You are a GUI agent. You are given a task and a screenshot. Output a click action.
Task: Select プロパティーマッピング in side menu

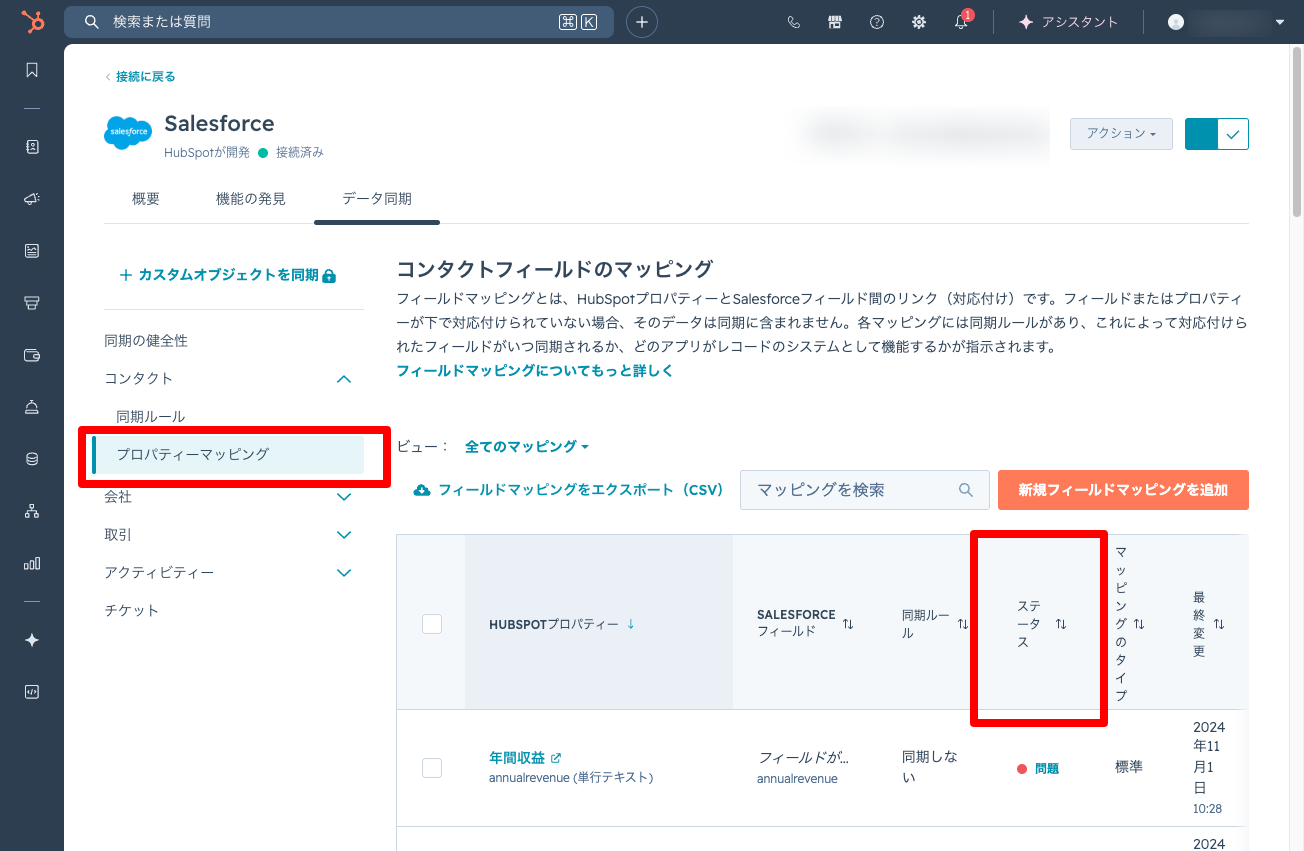228,454
